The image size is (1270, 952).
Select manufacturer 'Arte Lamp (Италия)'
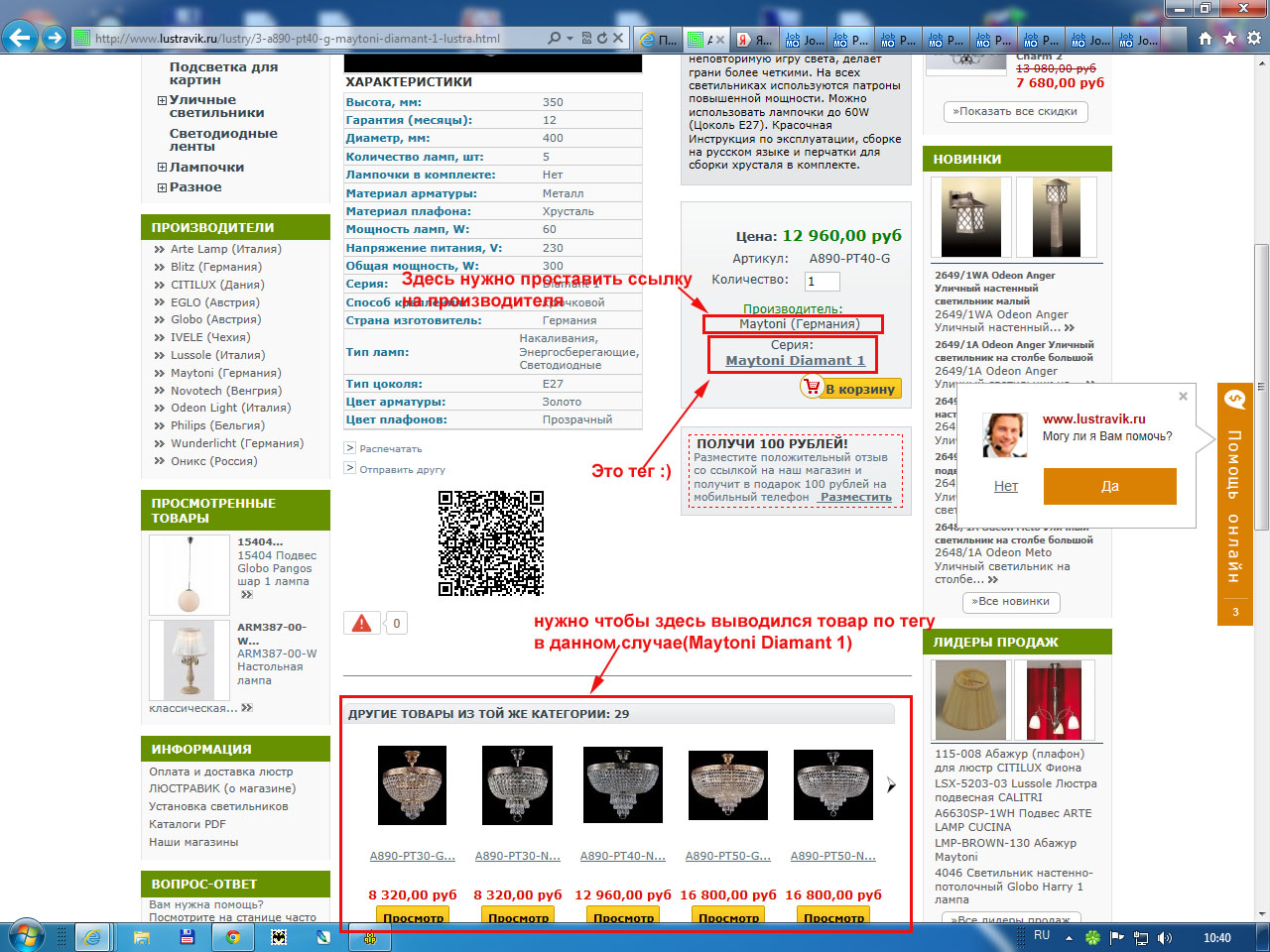(226, 249)
